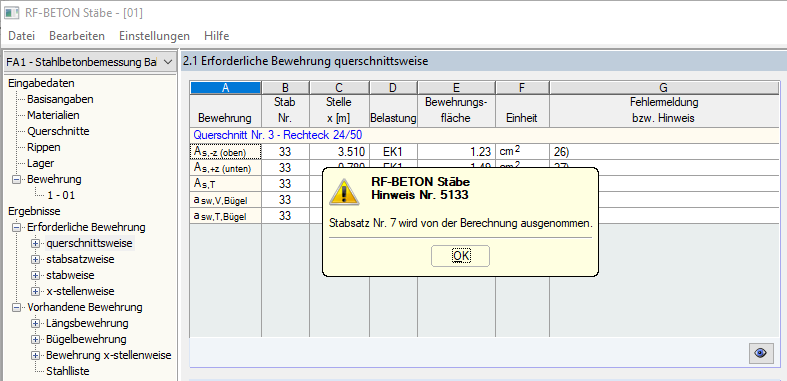Select Materialien in the navigator
Screen dimensions: 787x381
click(x=53, y=115)
